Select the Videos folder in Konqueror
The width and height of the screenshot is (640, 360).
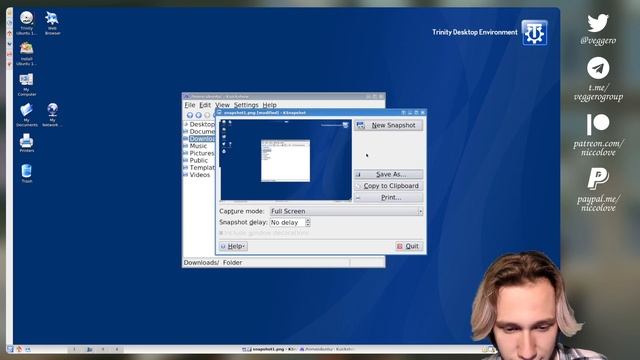pyautogui.click(x=197, y=175)
